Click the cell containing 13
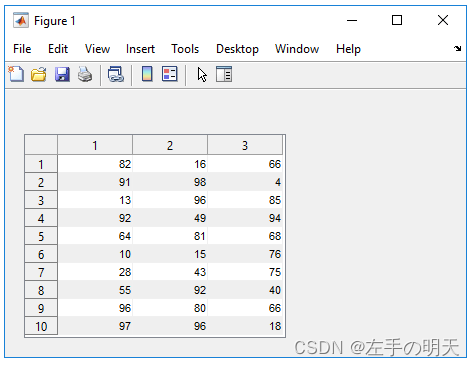This screenshot has width=475, height=366. tap(95, 200)
